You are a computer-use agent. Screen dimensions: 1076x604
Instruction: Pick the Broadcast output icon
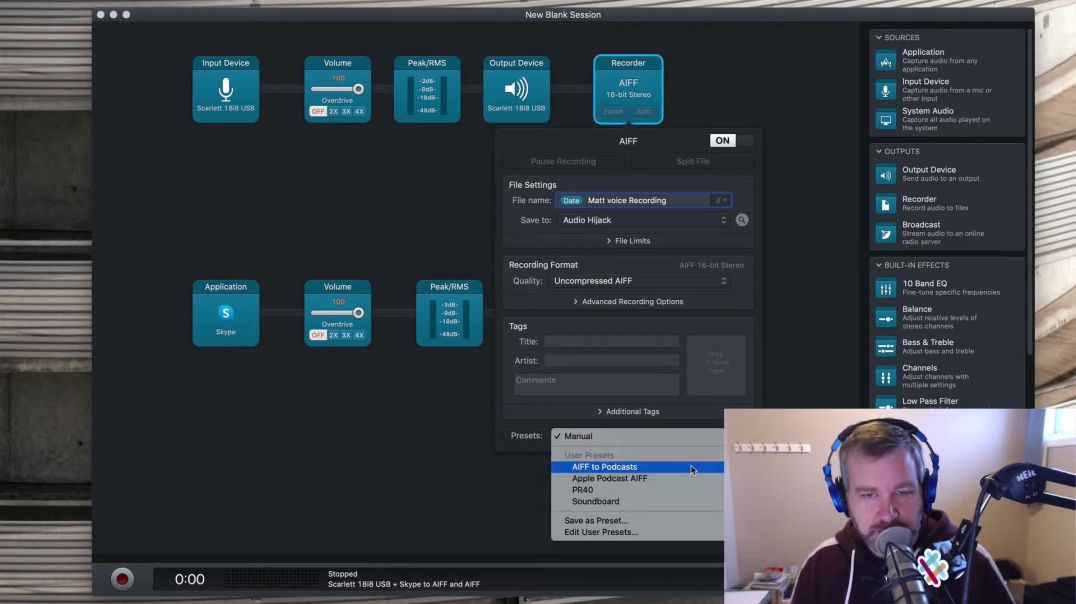tap(885, 233)
